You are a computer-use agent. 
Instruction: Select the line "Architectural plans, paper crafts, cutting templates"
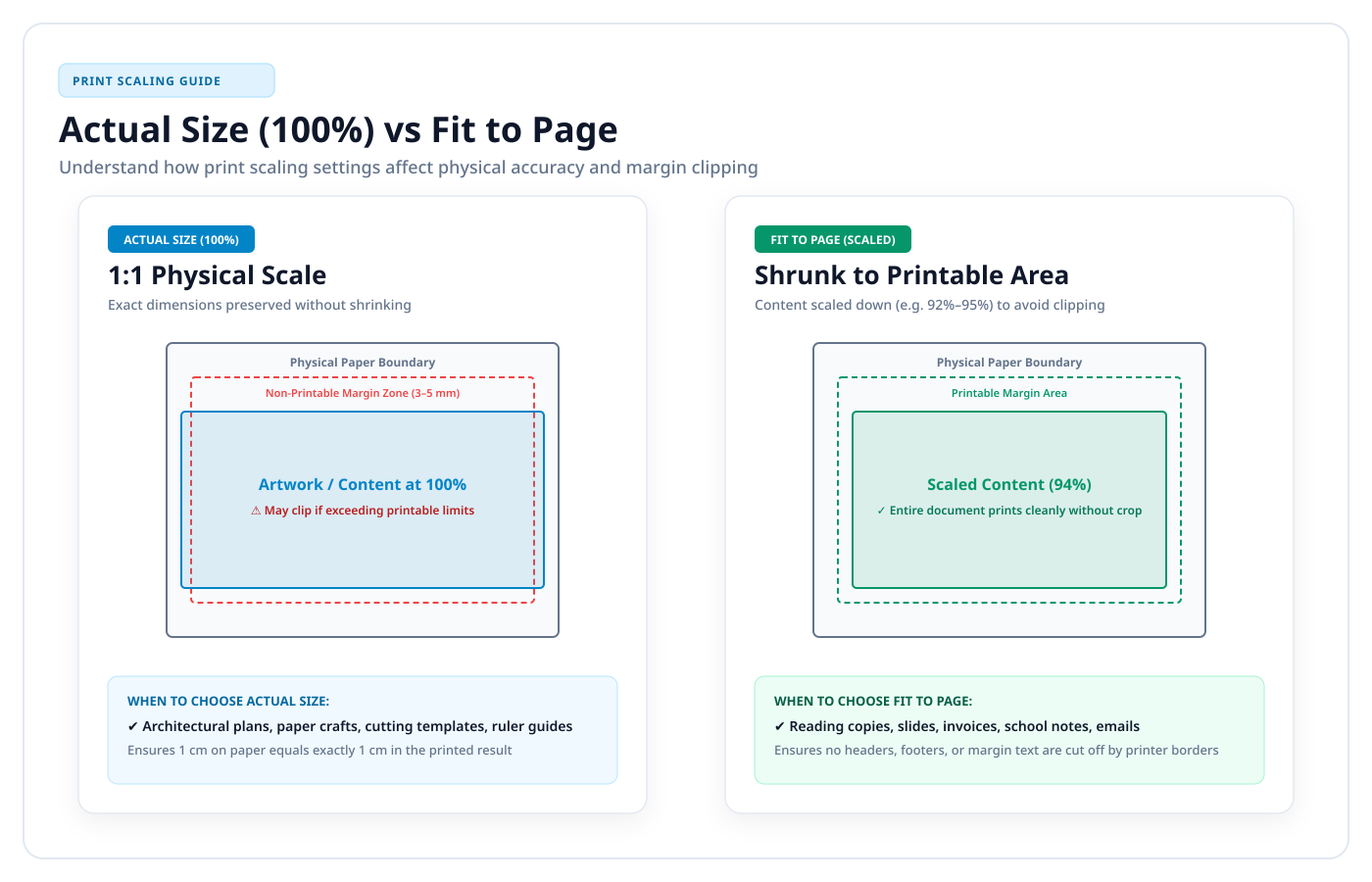tap(358, 726)
